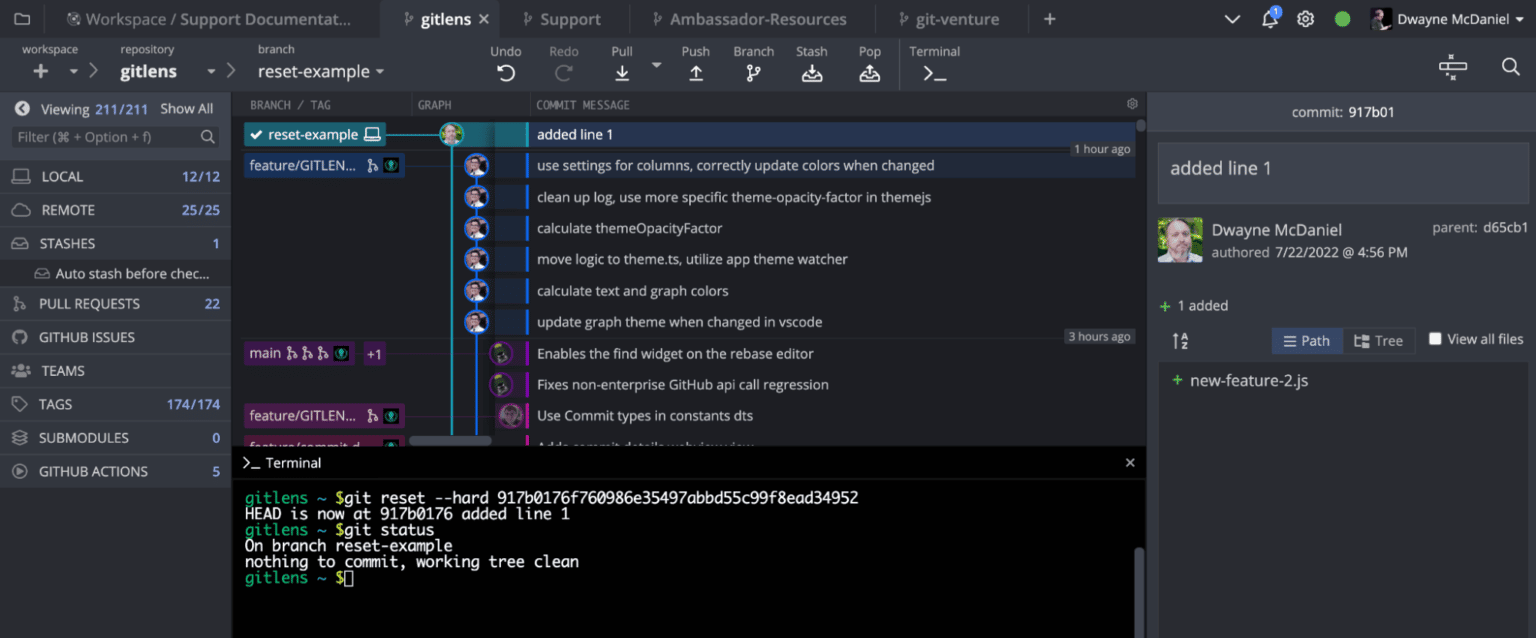Enable the View all files checkbox
This screenshot has height=638, width=1536.
1435,339
